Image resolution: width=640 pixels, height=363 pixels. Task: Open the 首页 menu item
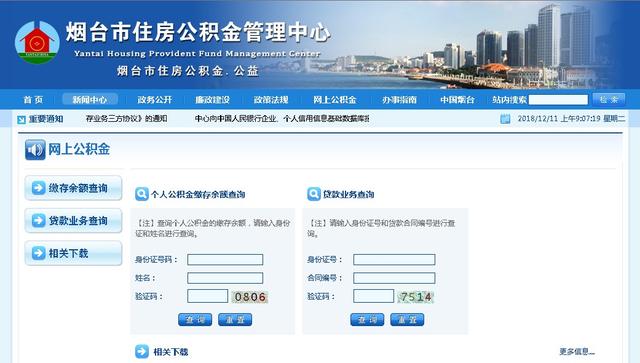(33, 100)
